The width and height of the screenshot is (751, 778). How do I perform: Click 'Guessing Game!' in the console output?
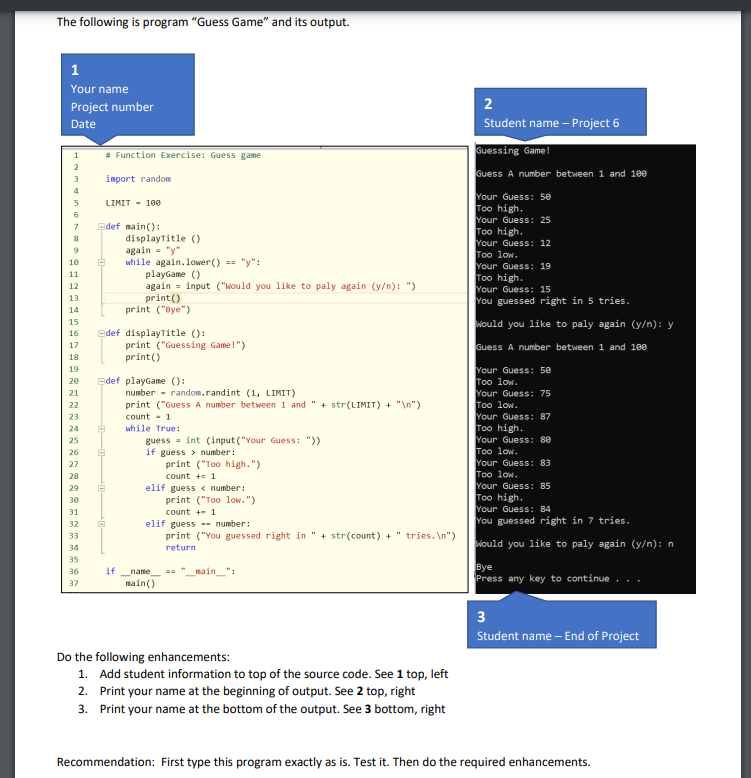[513, 151]
